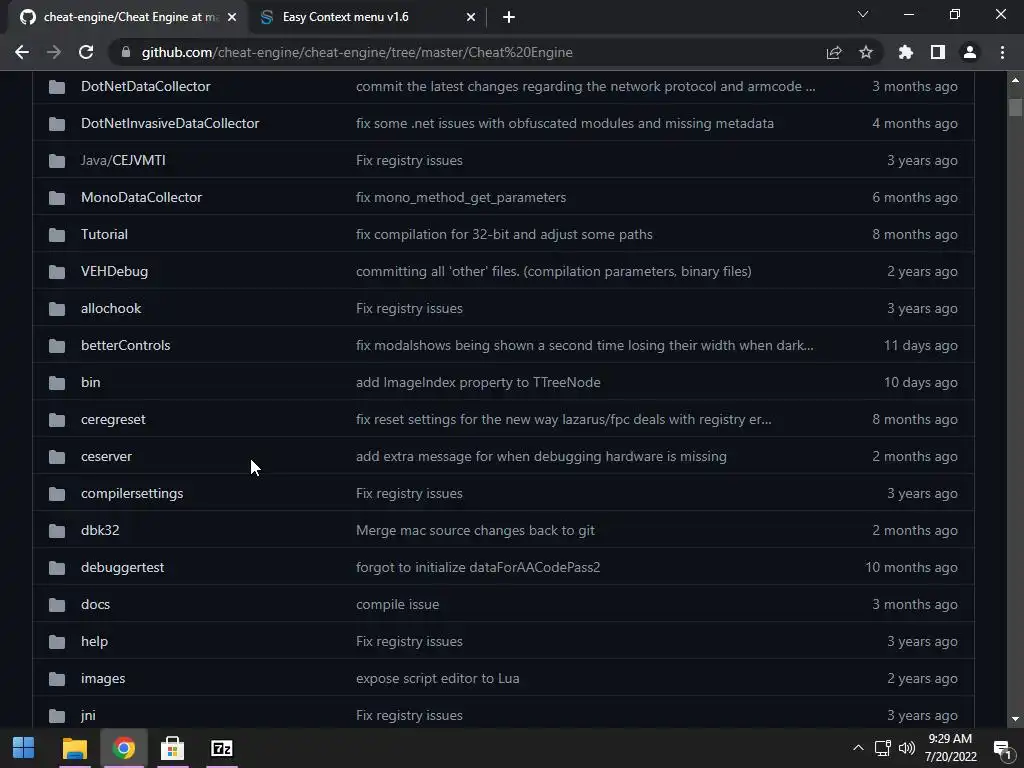Show hidden tray icons chevron
This screenshot has height=768, width=1024.
tap(858, 748)
